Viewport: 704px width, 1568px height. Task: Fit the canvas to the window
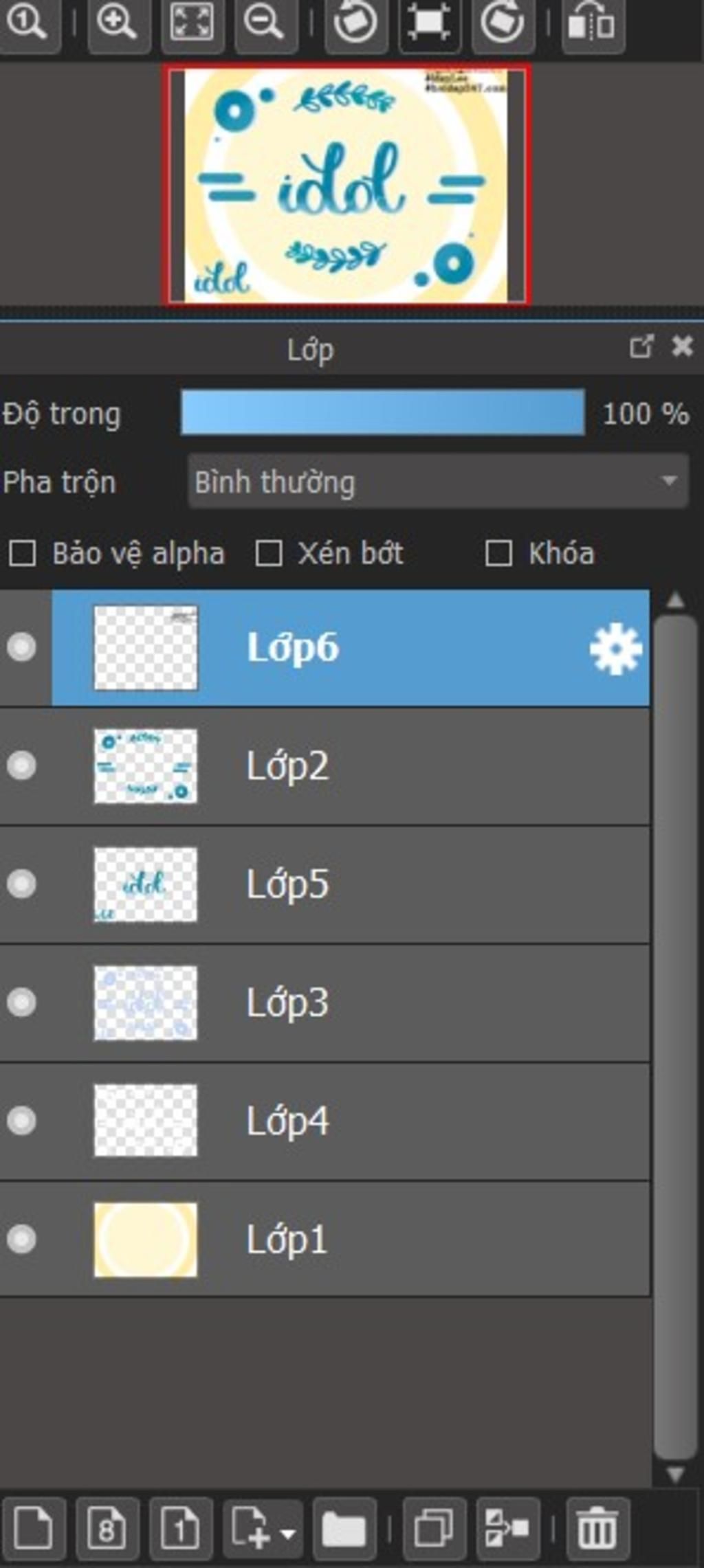tap(192, 23)
